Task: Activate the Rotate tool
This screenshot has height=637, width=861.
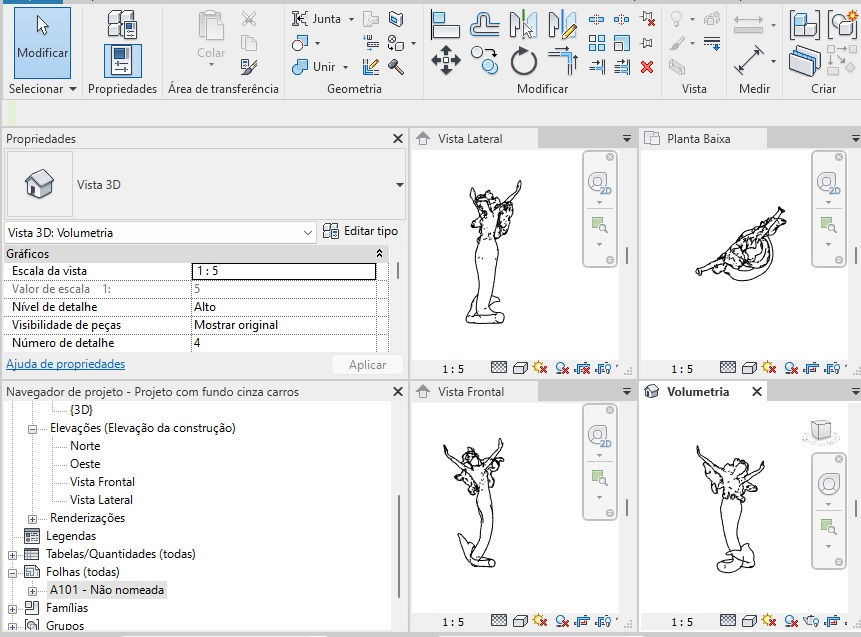Action: pyautogui.click(x=523, y=60)
